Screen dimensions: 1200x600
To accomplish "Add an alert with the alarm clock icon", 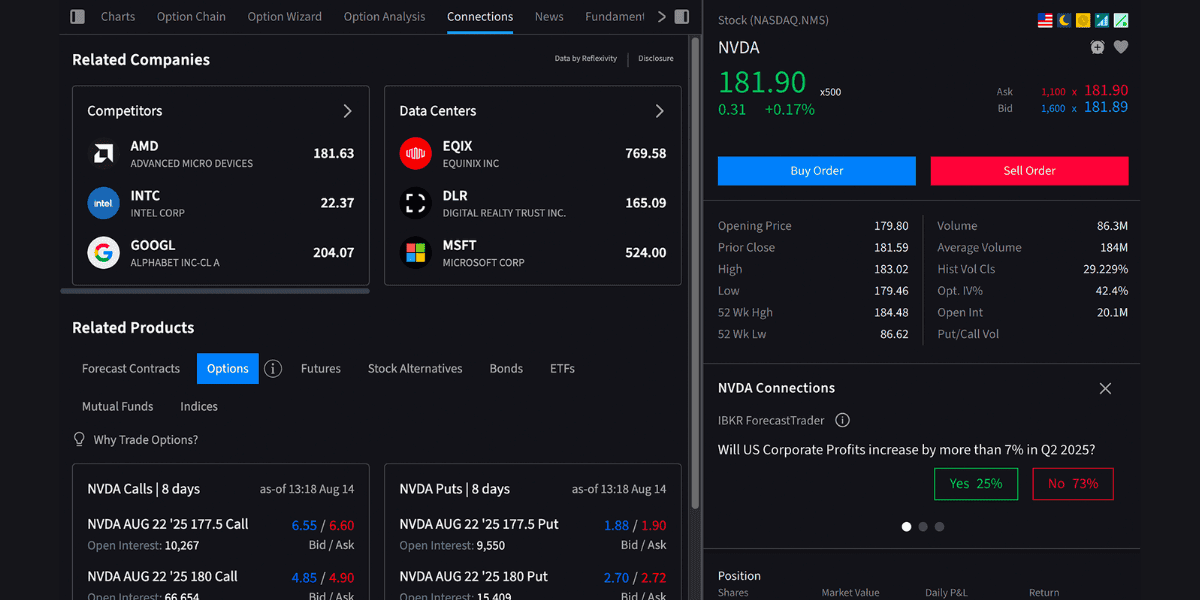I will [1097, 47].
